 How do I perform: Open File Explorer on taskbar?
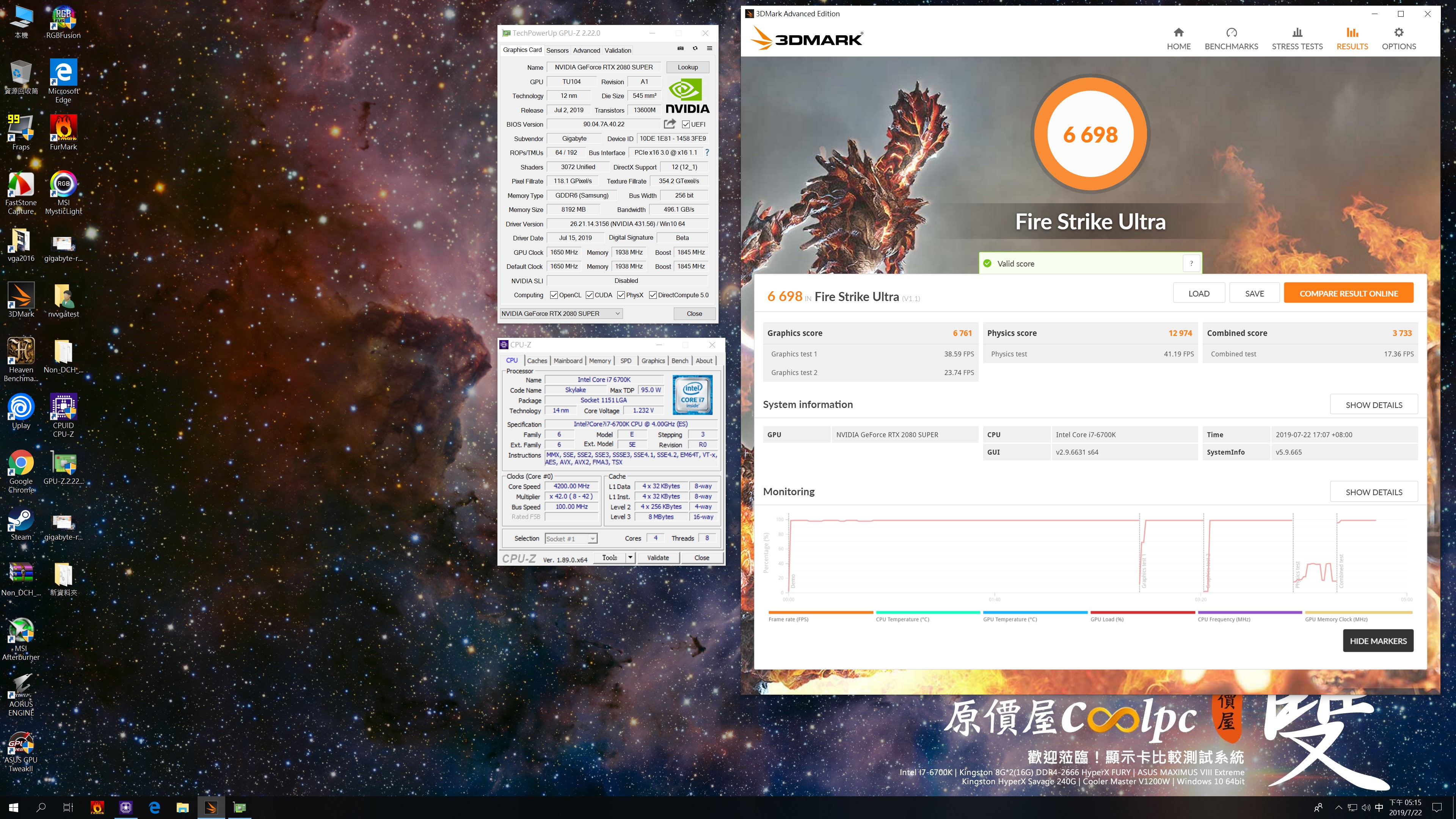[182, 808]
